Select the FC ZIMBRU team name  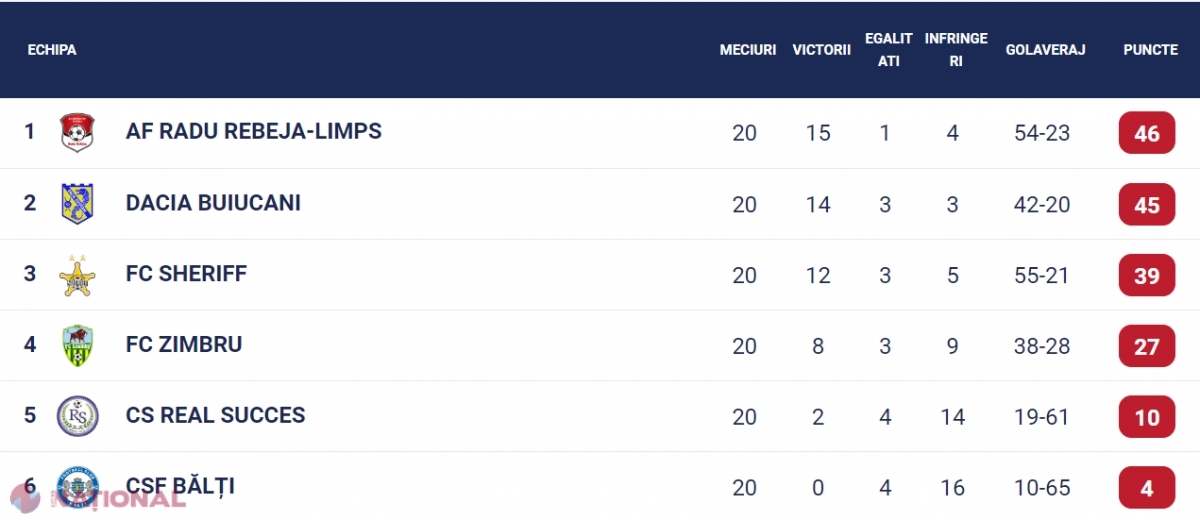[184, 345]
